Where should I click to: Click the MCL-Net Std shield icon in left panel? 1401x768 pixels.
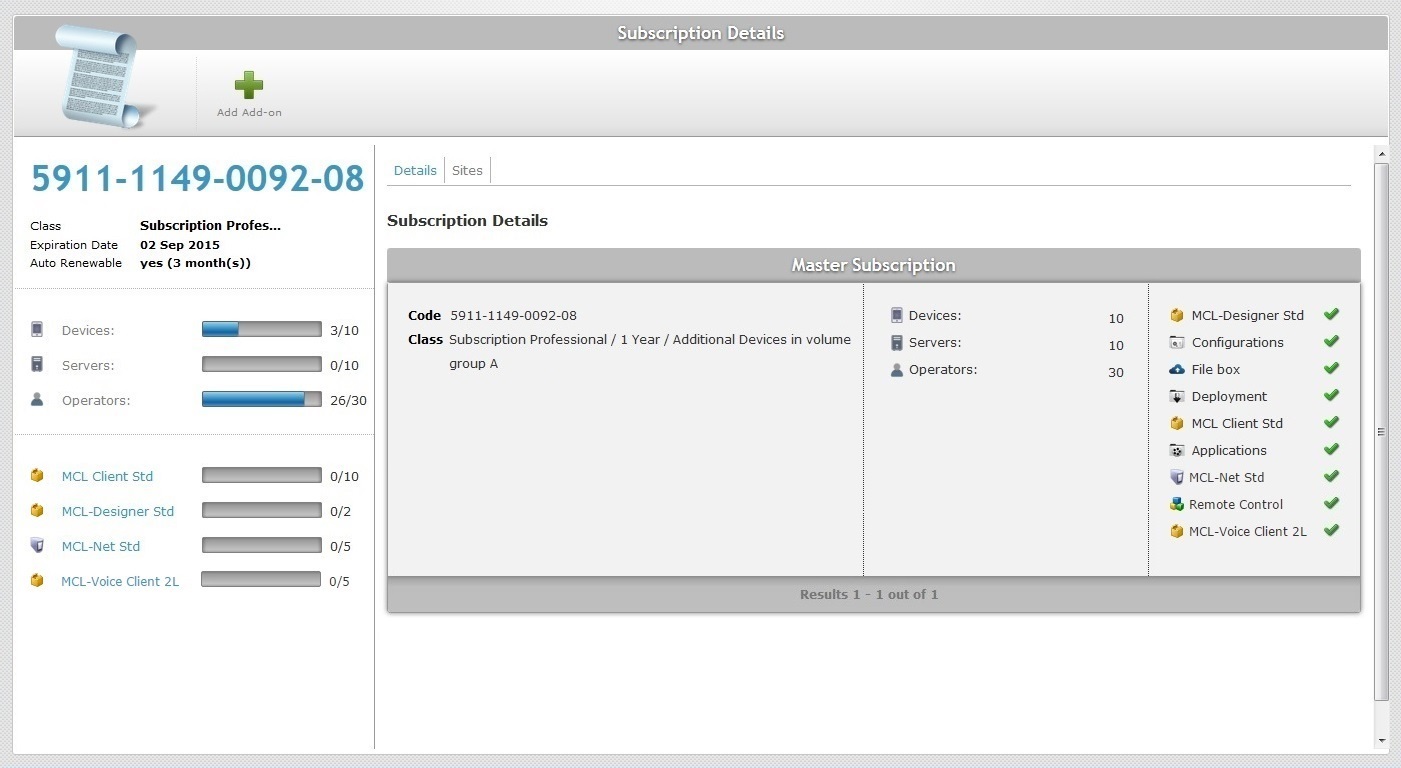37,545
